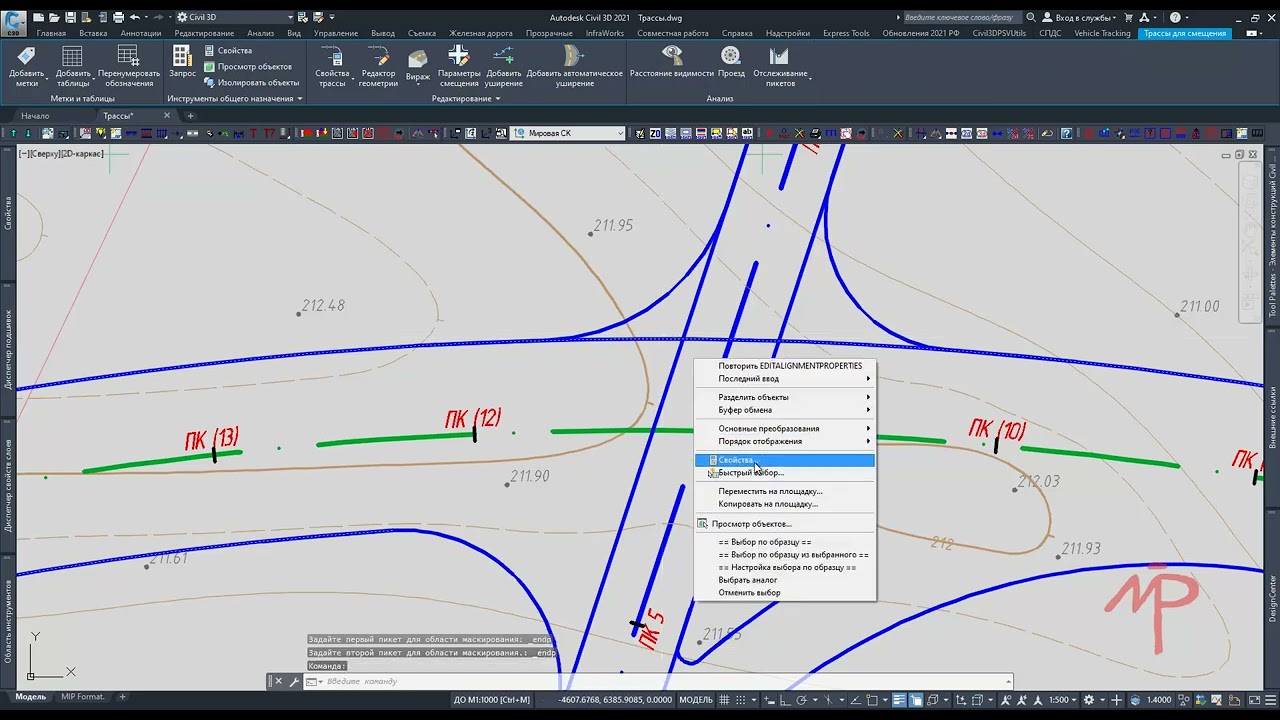Toggle grid display in the status bar
Image resolution: width=1280 pixels, height=720 pixels.
coord(724,700)
